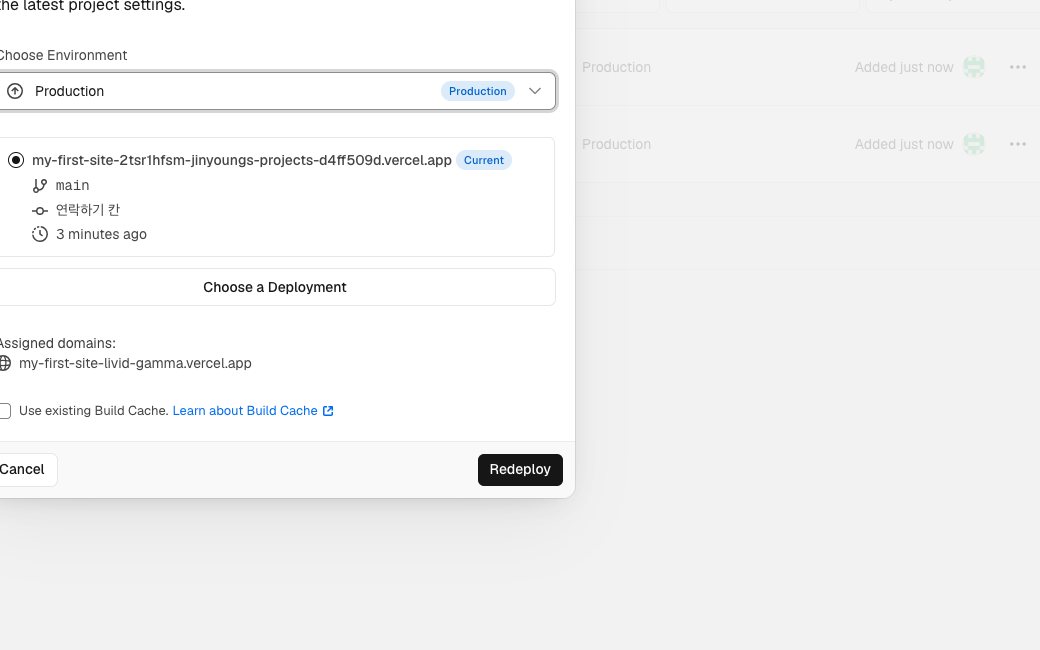Click Production text in the first background row
1040x650 pixels.
tap(616, 67)
